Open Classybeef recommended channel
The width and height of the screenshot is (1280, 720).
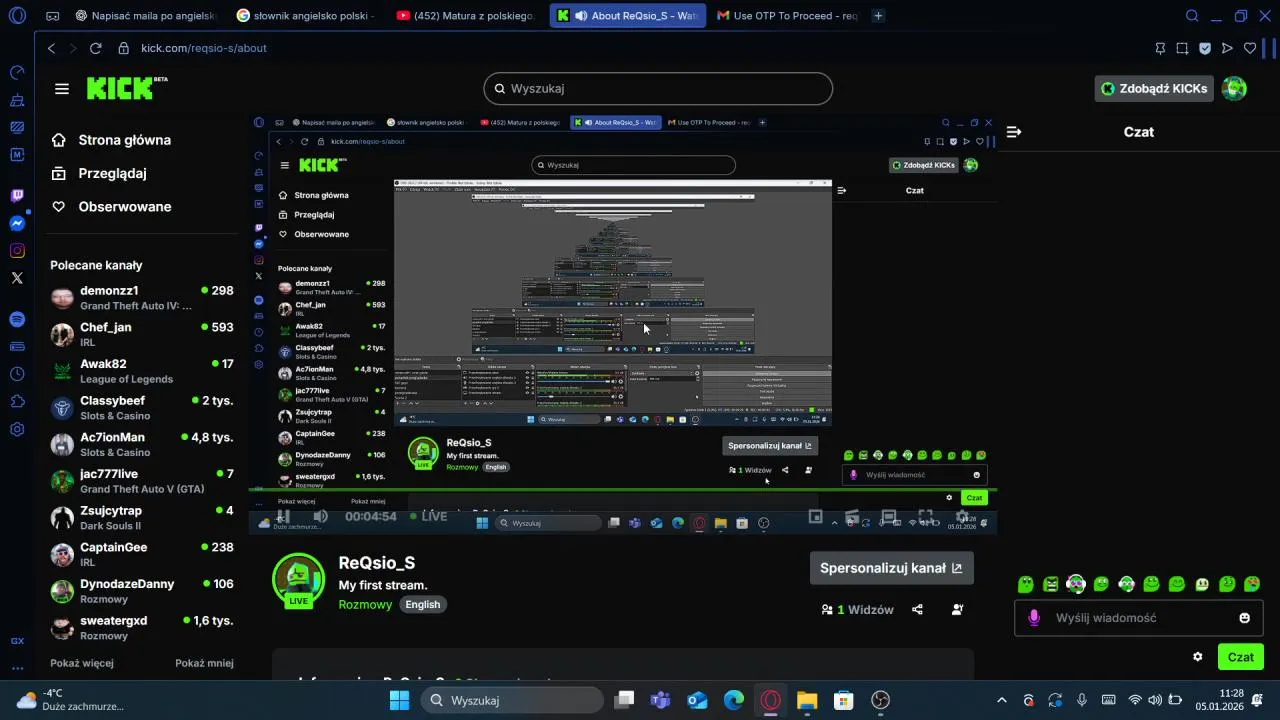tap(142, 408)
